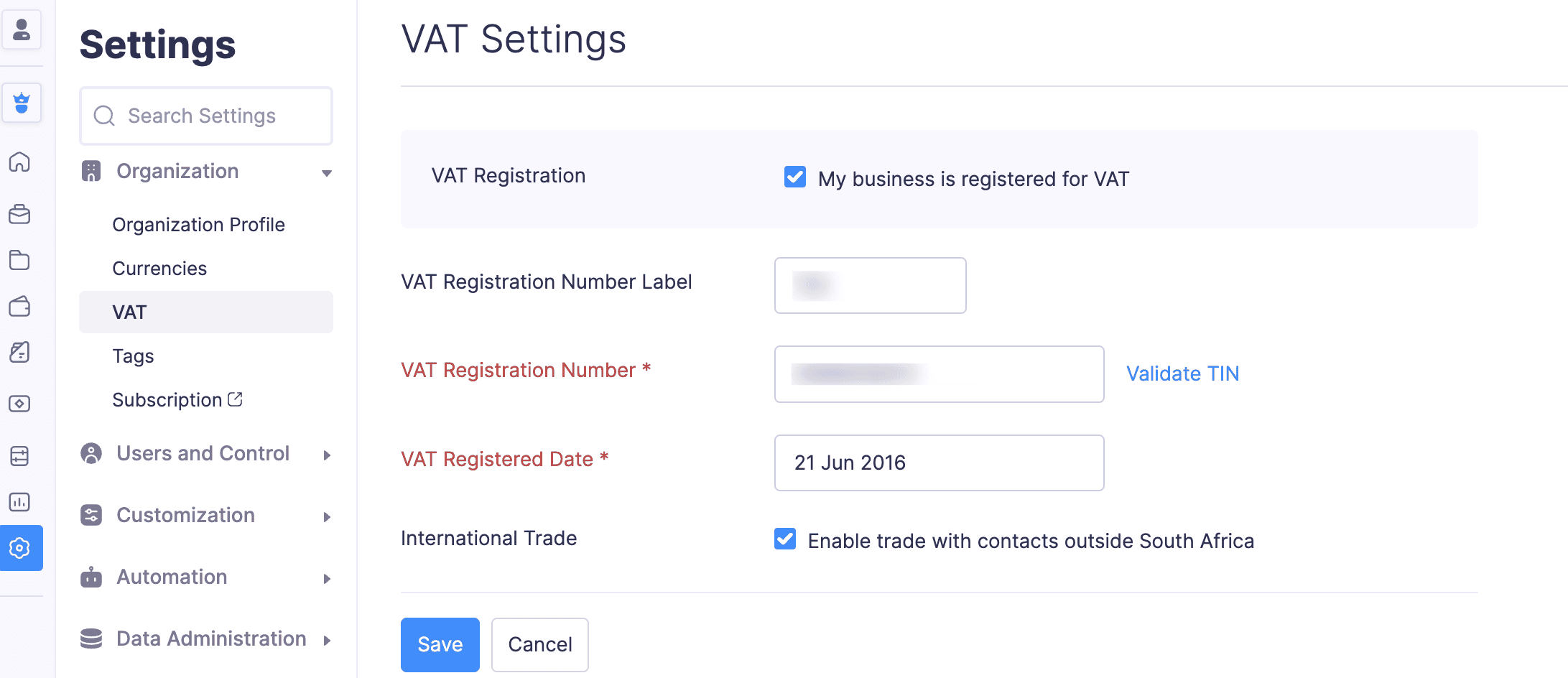
Task: Open the Currencies settings page
Action: pyautogui.click(x=159, y=268)
